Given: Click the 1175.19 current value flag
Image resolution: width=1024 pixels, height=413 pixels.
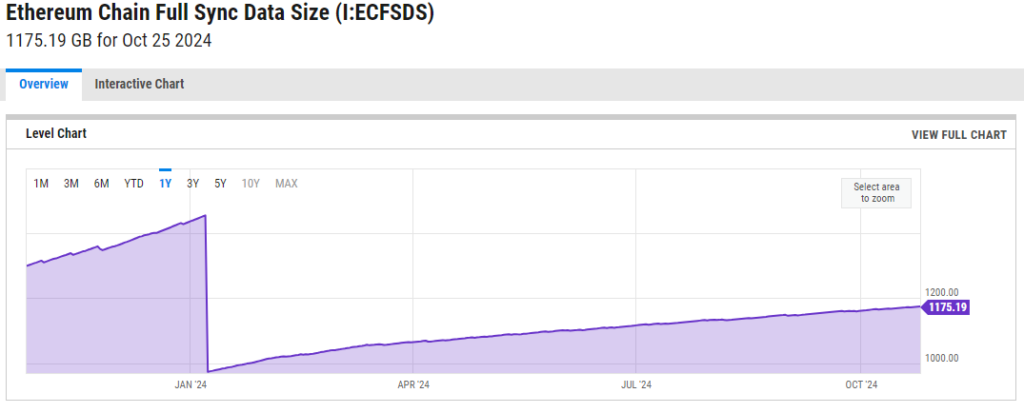Looking at the screenshot, I should [x=945, y=307].
